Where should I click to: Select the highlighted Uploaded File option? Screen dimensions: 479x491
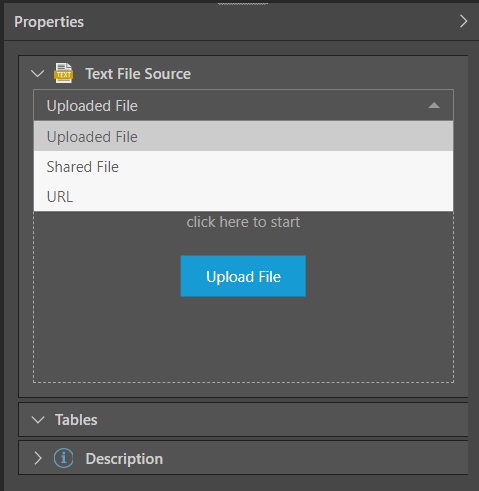pyautogui.click(x=243, y=136)
